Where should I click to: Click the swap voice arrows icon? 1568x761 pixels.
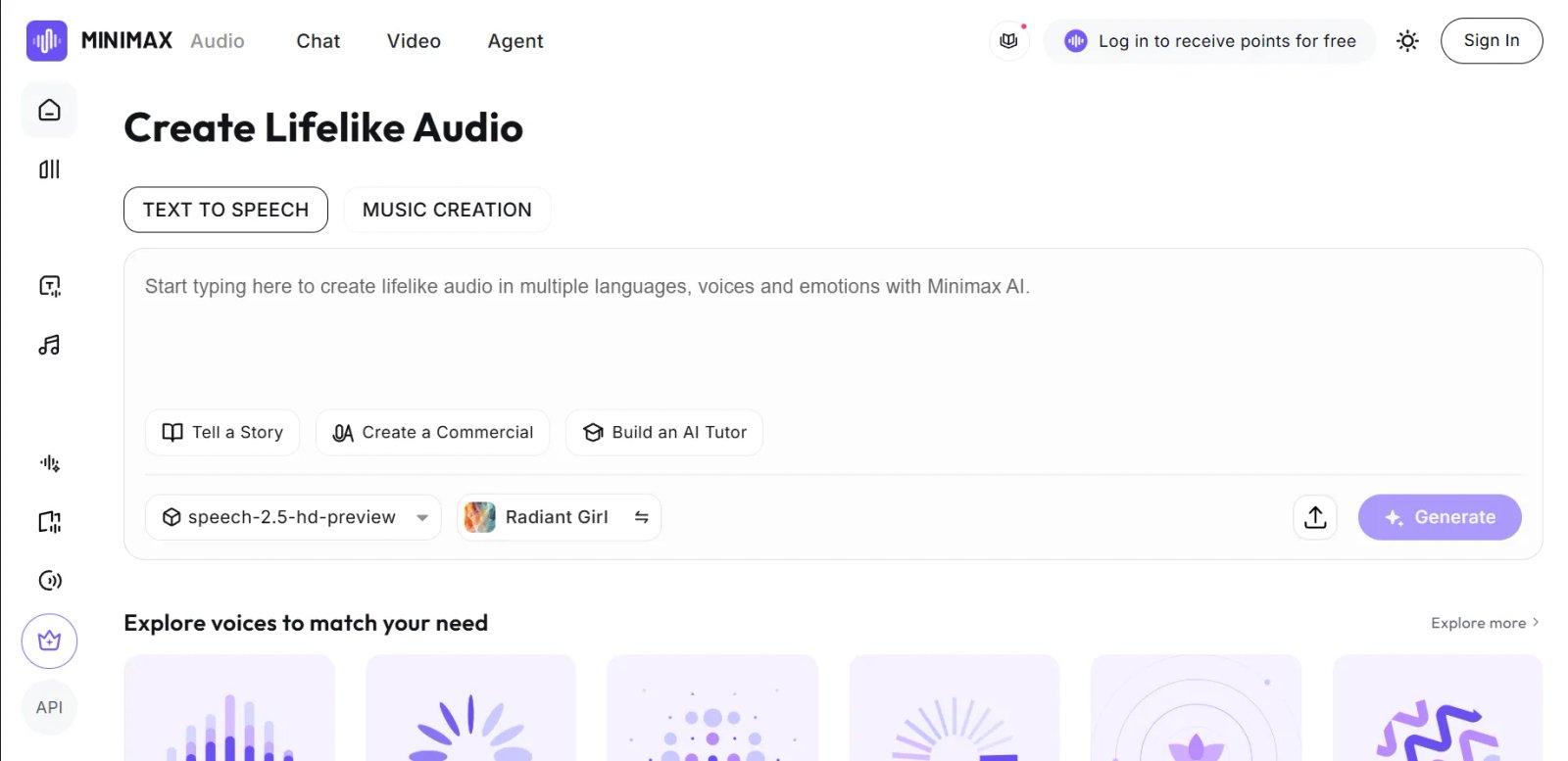pos(641,517)
